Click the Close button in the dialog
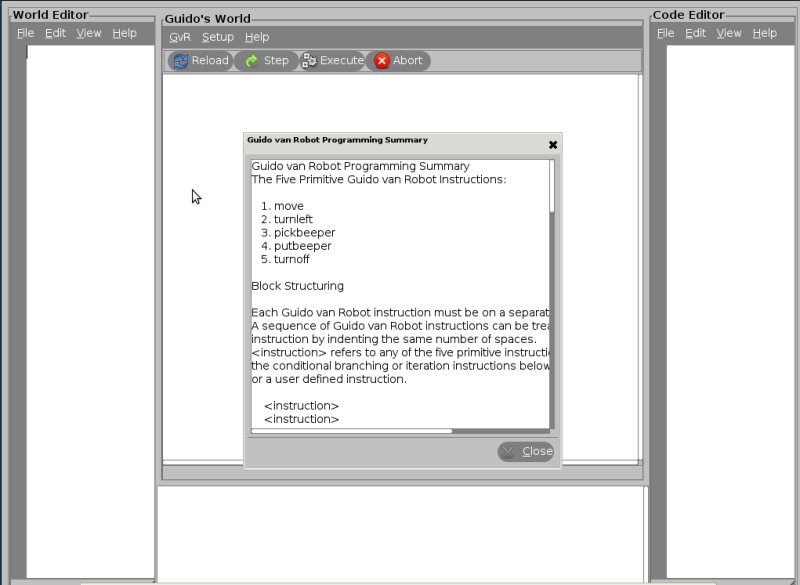The height and width of the screenshot is (585, 800). (x=526, y=451)
